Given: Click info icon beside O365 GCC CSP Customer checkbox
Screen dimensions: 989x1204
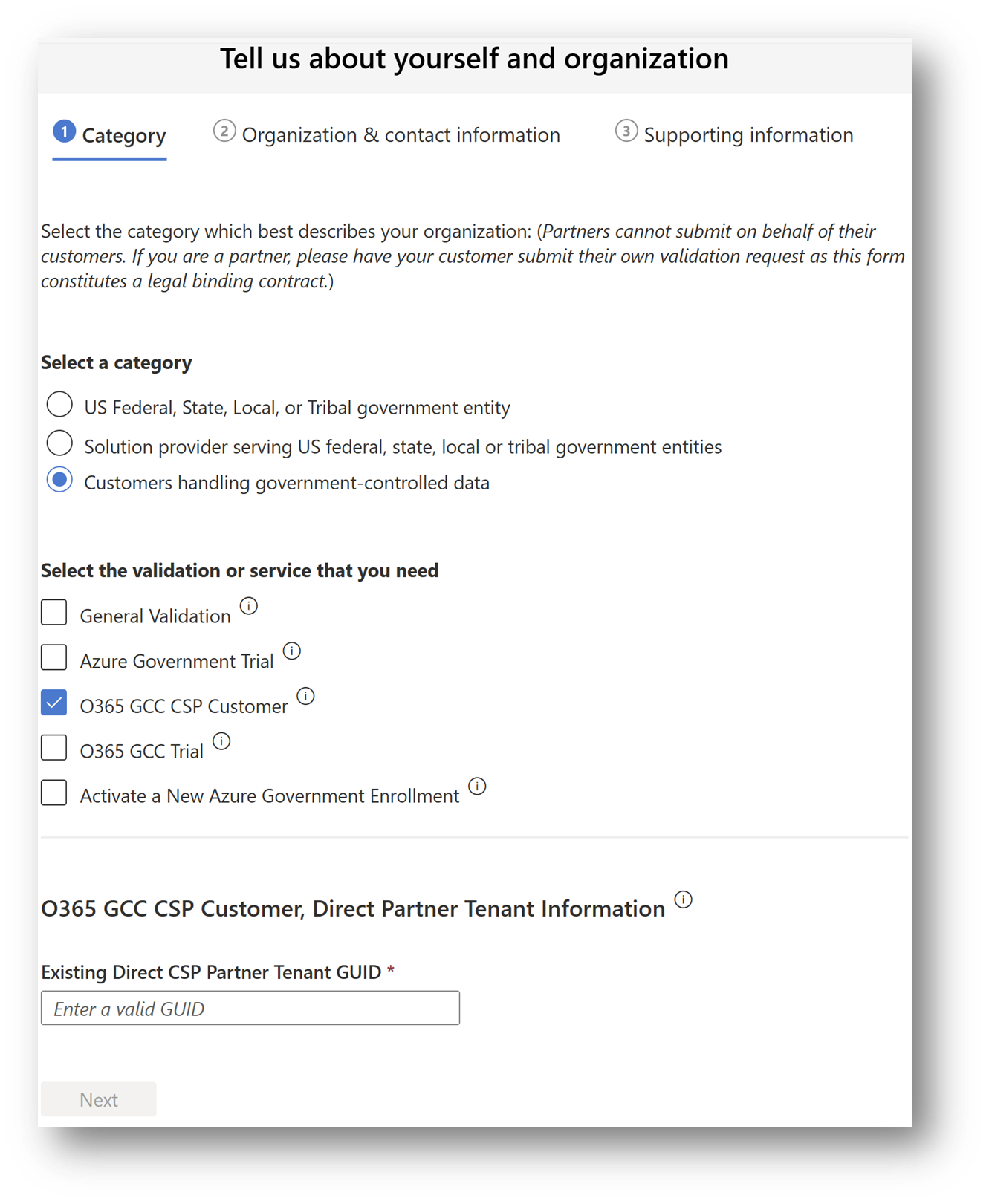Looking at the screenshot, I should coord(305,696).
